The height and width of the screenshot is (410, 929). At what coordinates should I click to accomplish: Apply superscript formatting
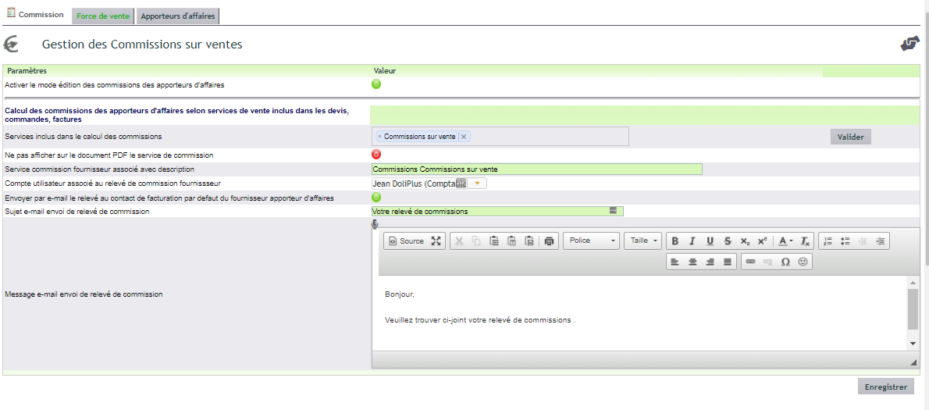coord(763,241)
